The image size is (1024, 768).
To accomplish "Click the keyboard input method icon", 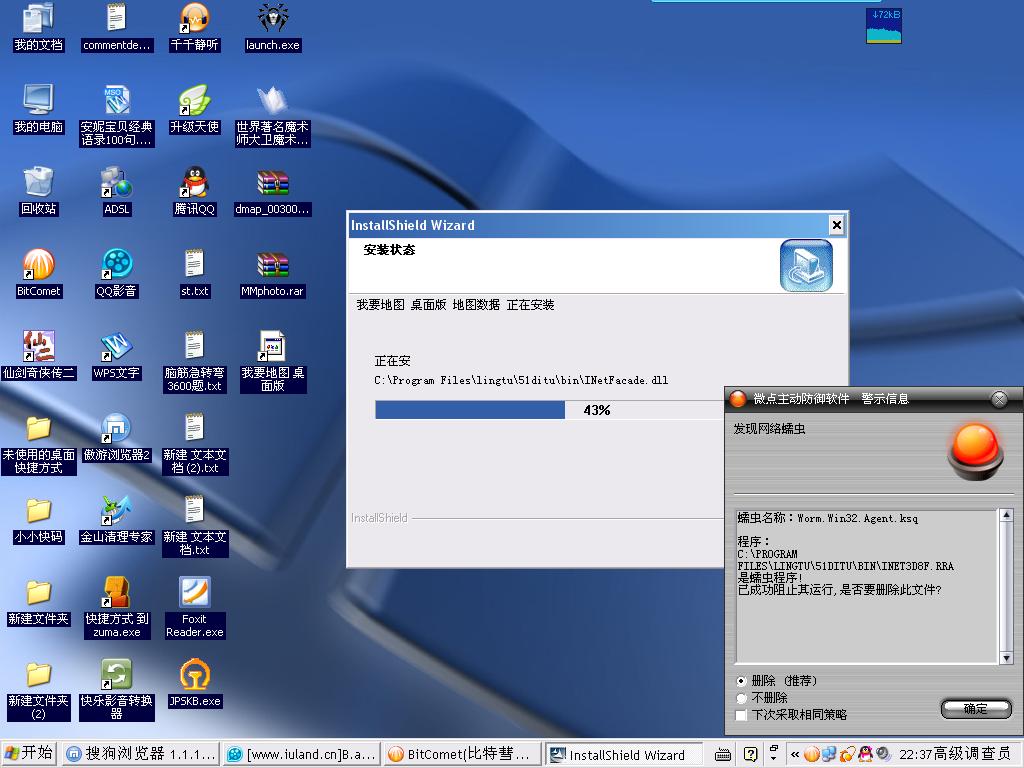I will tap(723, 755).
